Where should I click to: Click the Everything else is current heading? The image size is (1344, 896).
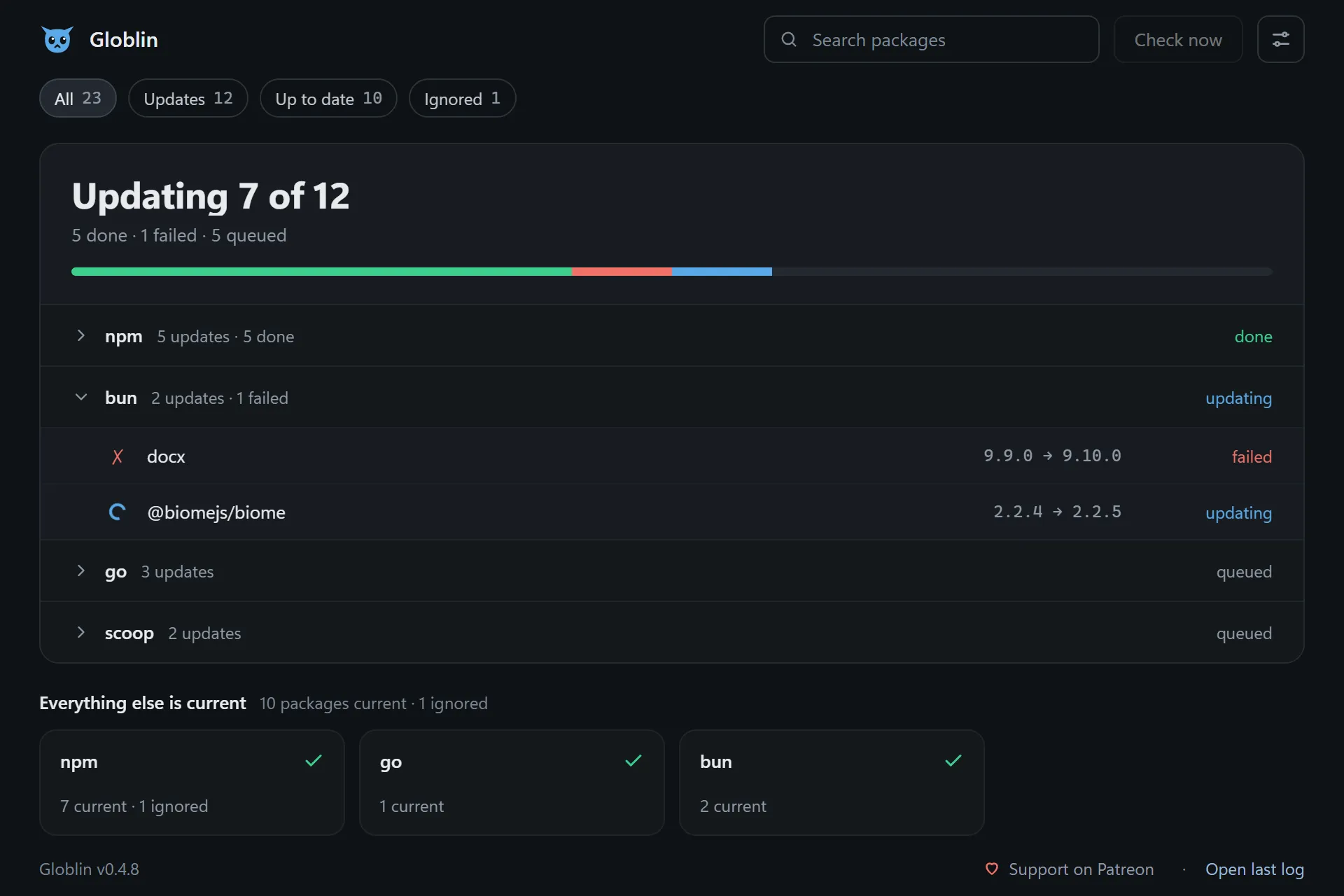pos(143,703)
